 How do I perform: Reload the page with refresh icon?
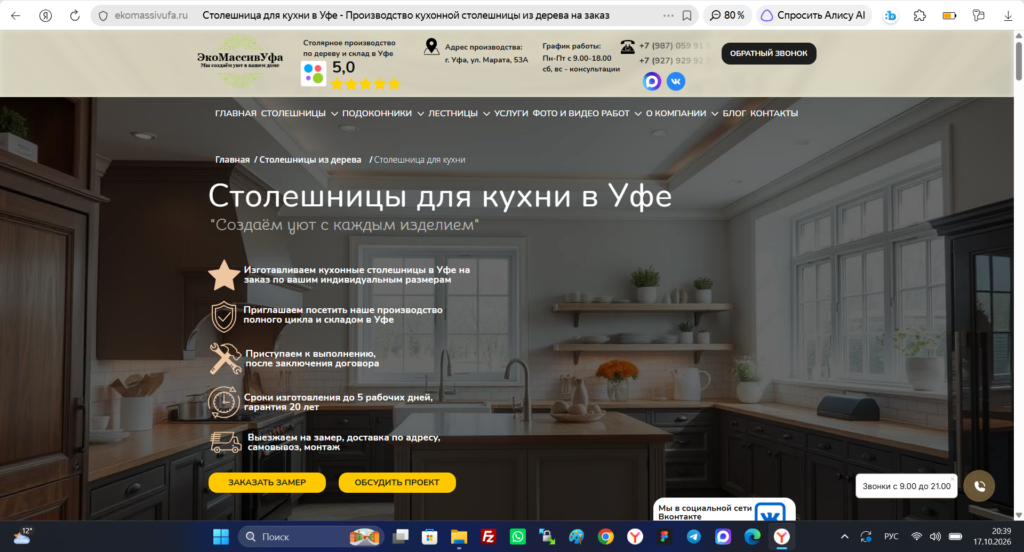pos(74,16)
